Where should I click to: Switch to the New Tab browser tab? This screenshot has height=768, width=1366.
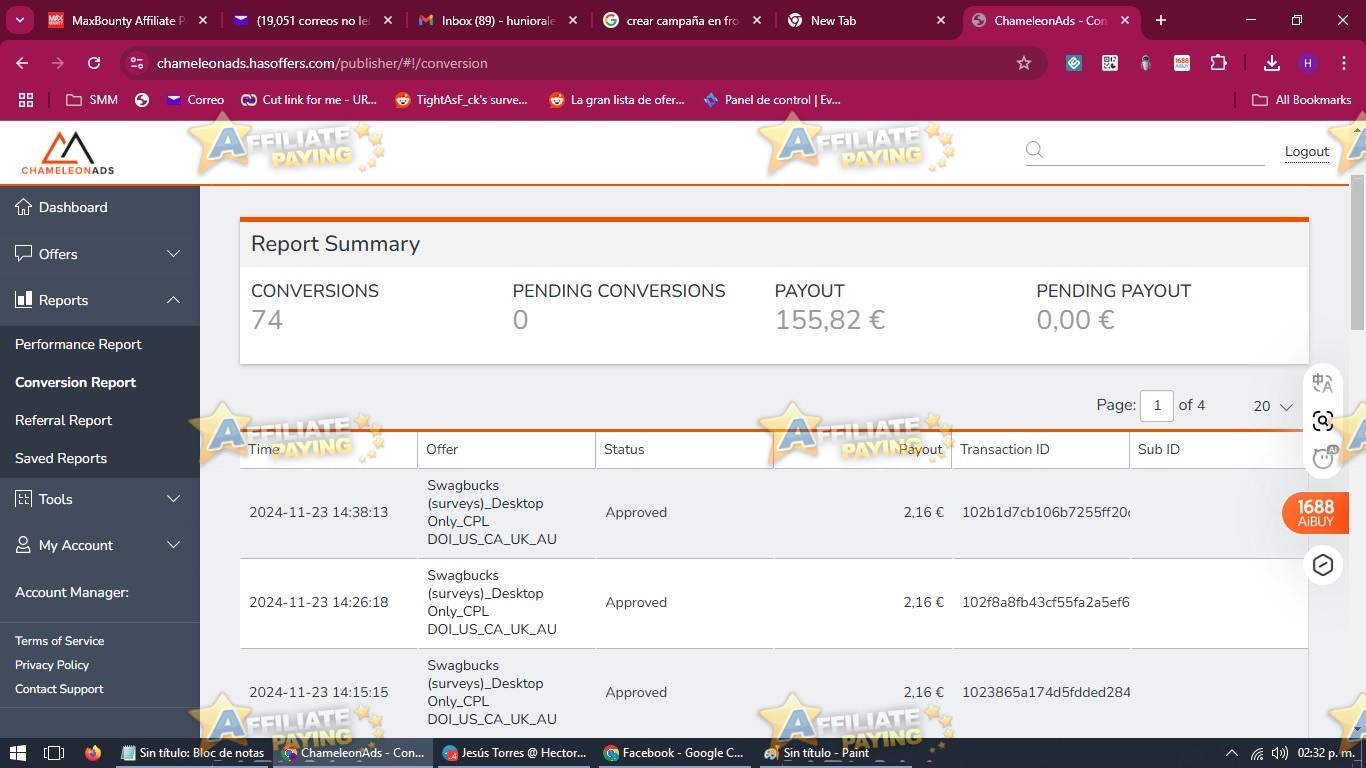pos(867,20)
